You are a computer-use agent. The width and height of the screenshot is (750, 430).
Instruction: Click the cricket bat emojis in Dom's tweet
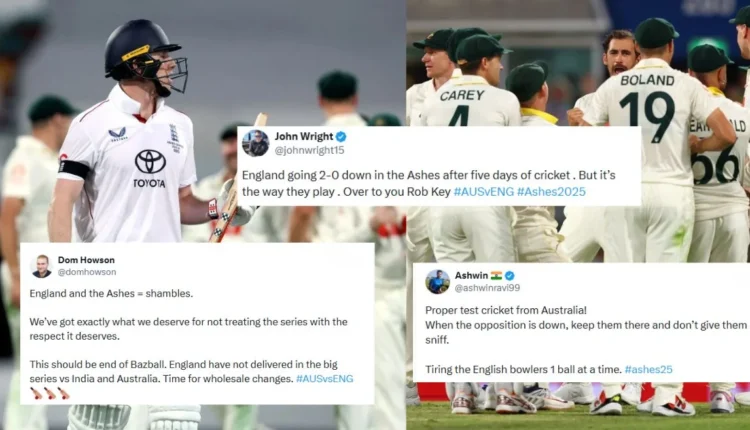(50, 393)
